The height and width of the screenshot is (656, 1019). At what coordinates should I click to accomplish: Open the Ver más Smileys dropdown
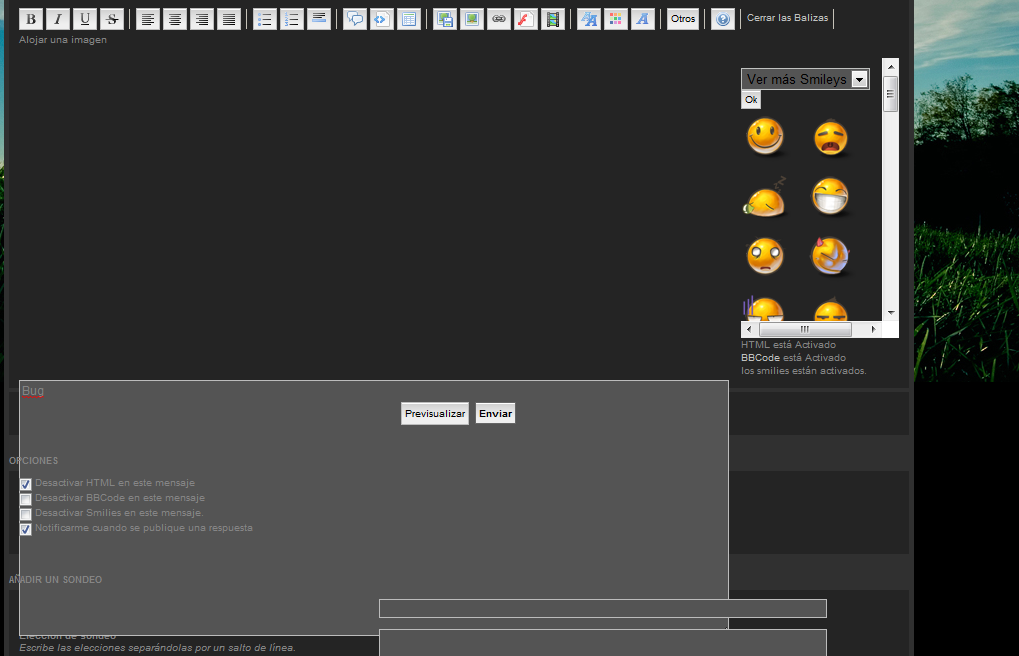[805, 79]
